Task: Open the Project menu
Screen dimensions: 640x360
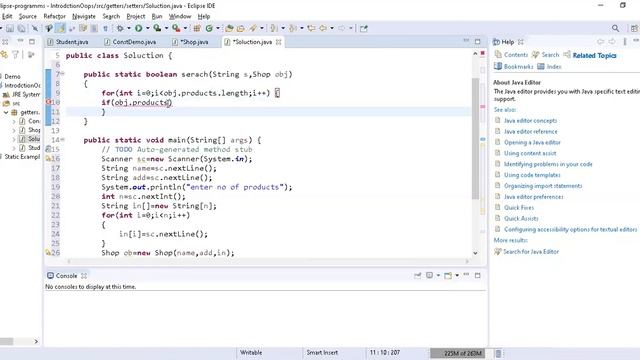Action: click(136, 16)
